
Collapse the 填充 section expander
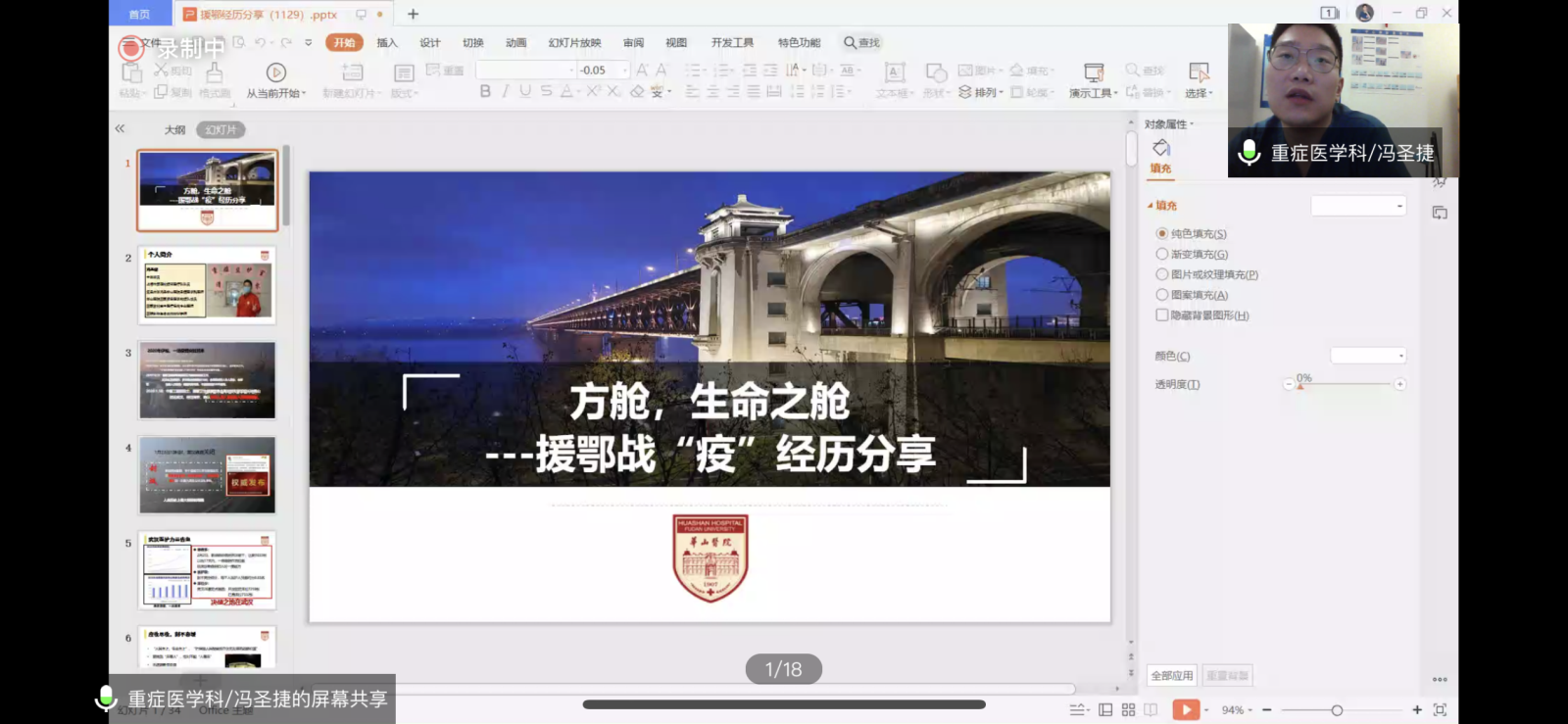click(x=1151, y=206)
